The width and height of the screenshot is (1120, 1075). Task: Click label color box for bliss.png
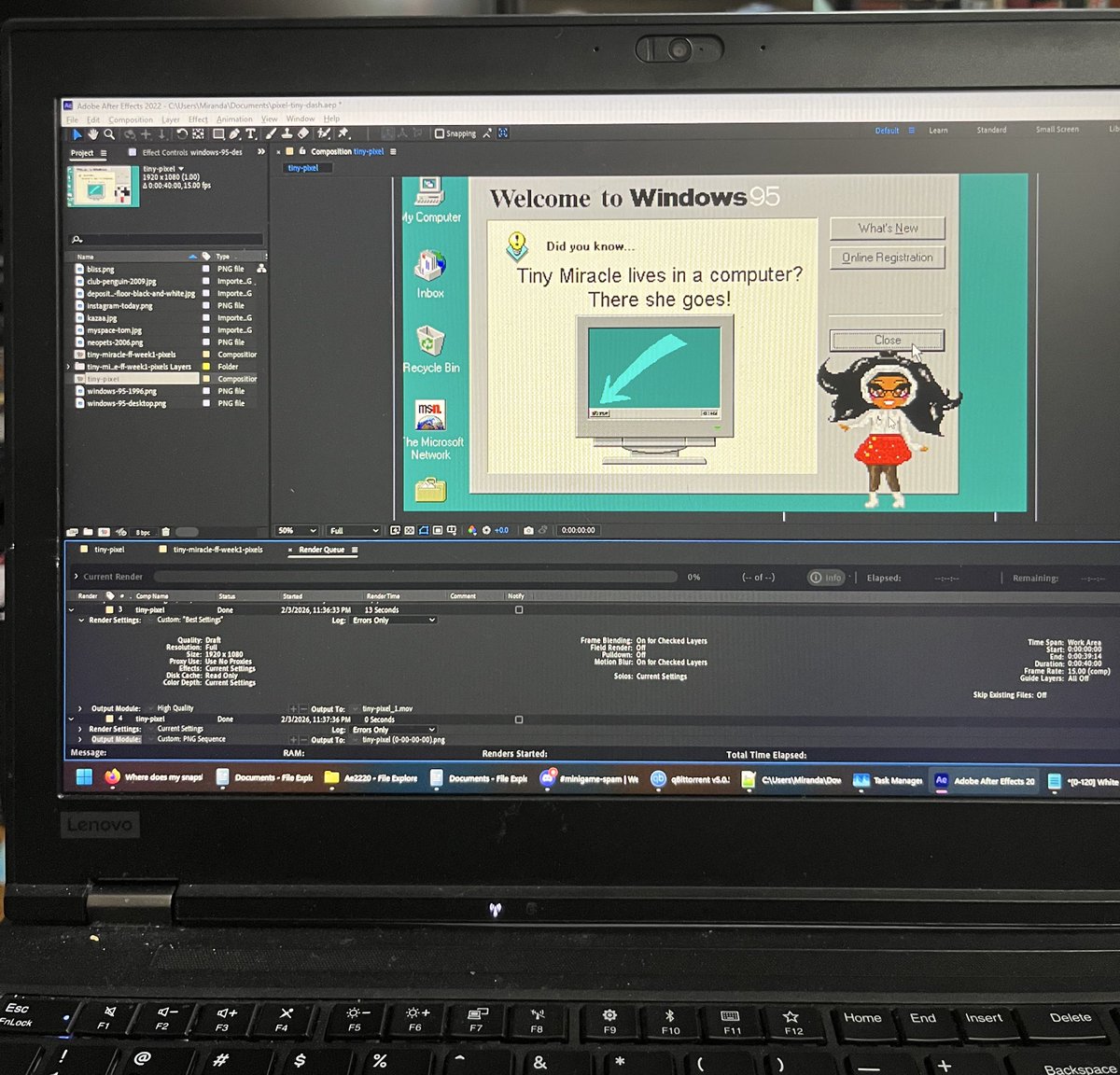tap(206, 269)
